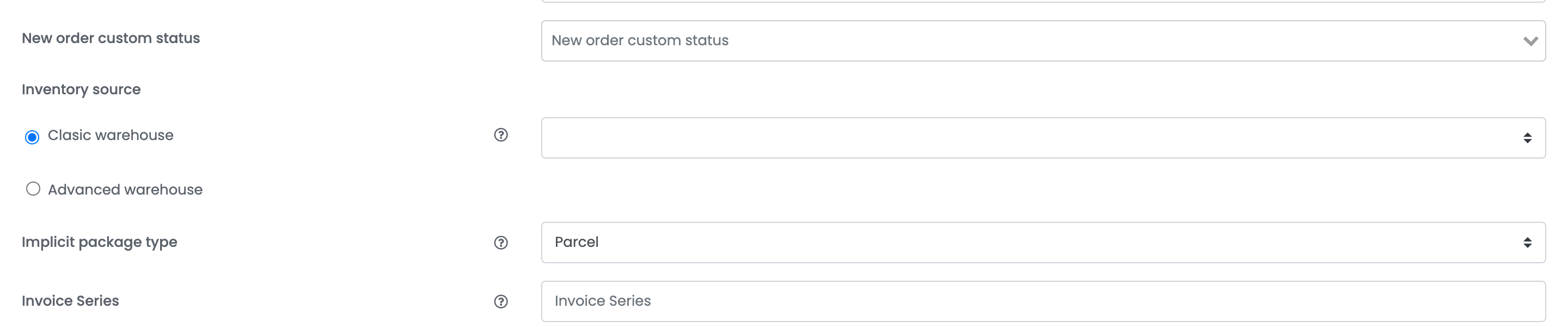Click the Parcel value text
The width and height of the screenshot is (1568, 327).
(x=577, y=243)
